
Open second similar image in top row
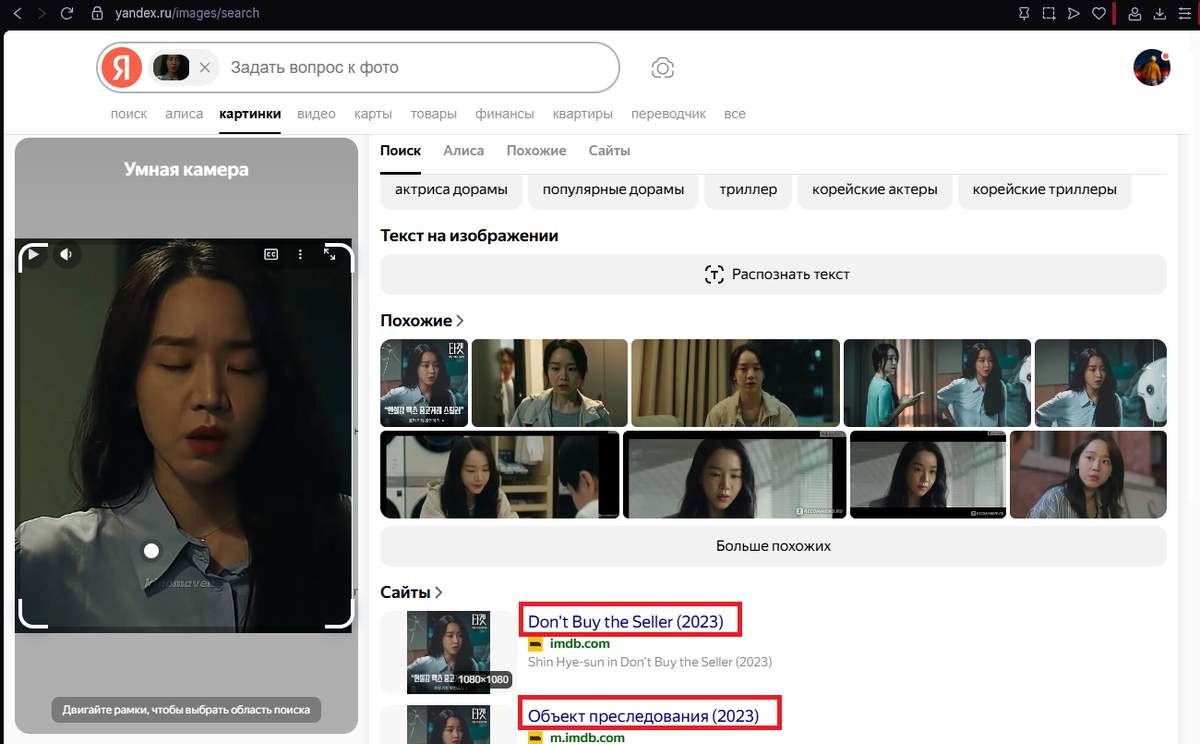coord(549,383)
